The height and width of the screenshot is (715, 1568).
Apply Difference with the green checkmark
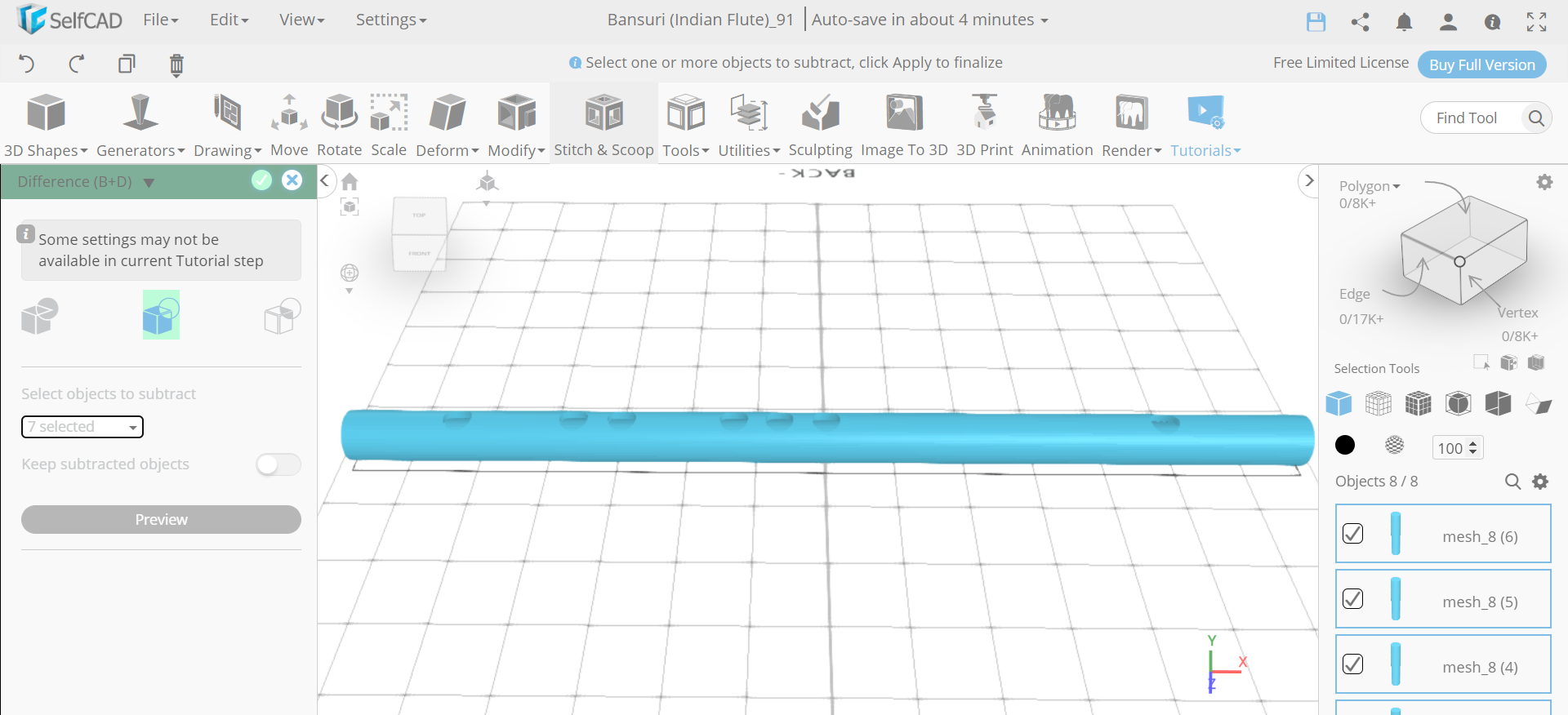tap(261, 180)
